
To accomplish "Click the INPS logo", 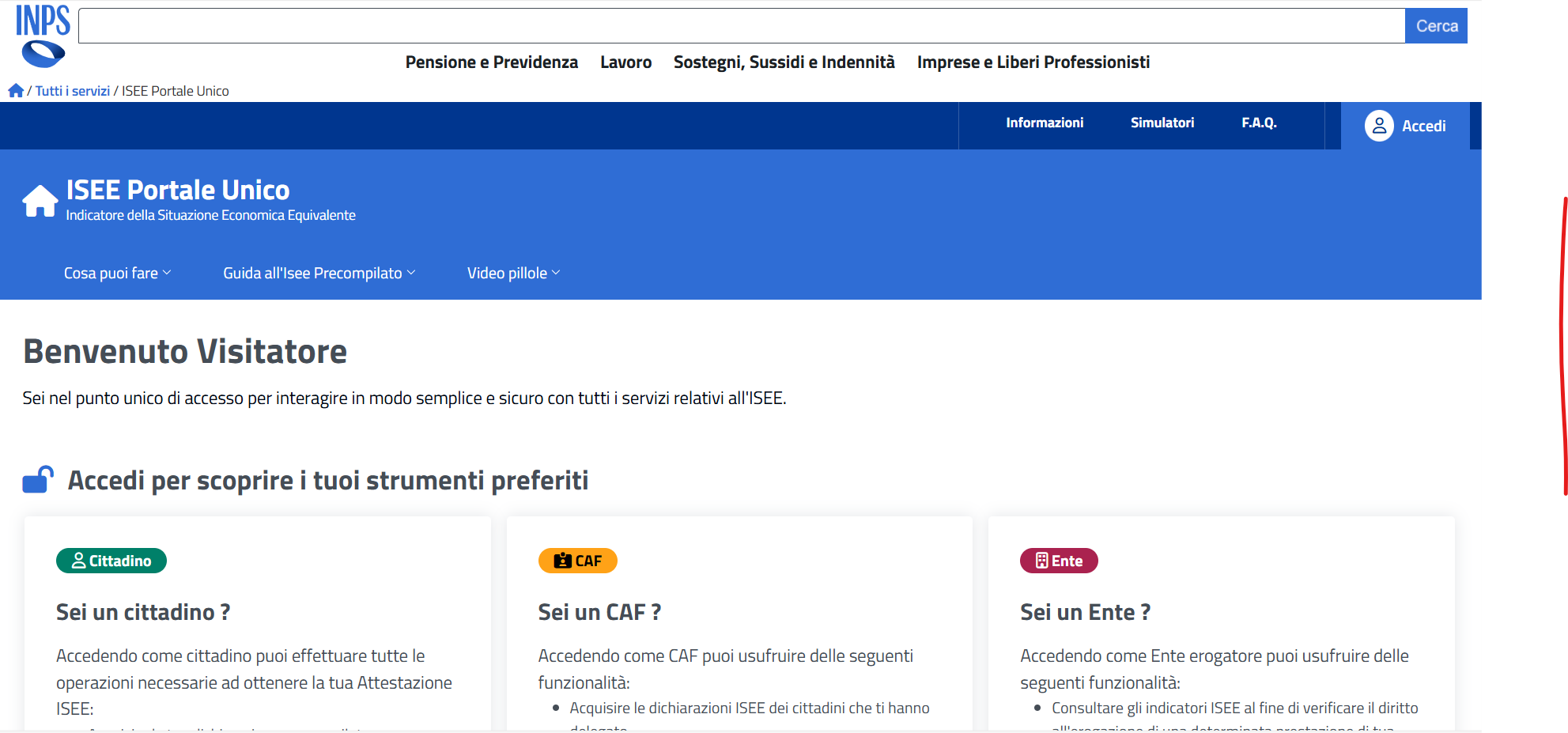I will (43, 36).
